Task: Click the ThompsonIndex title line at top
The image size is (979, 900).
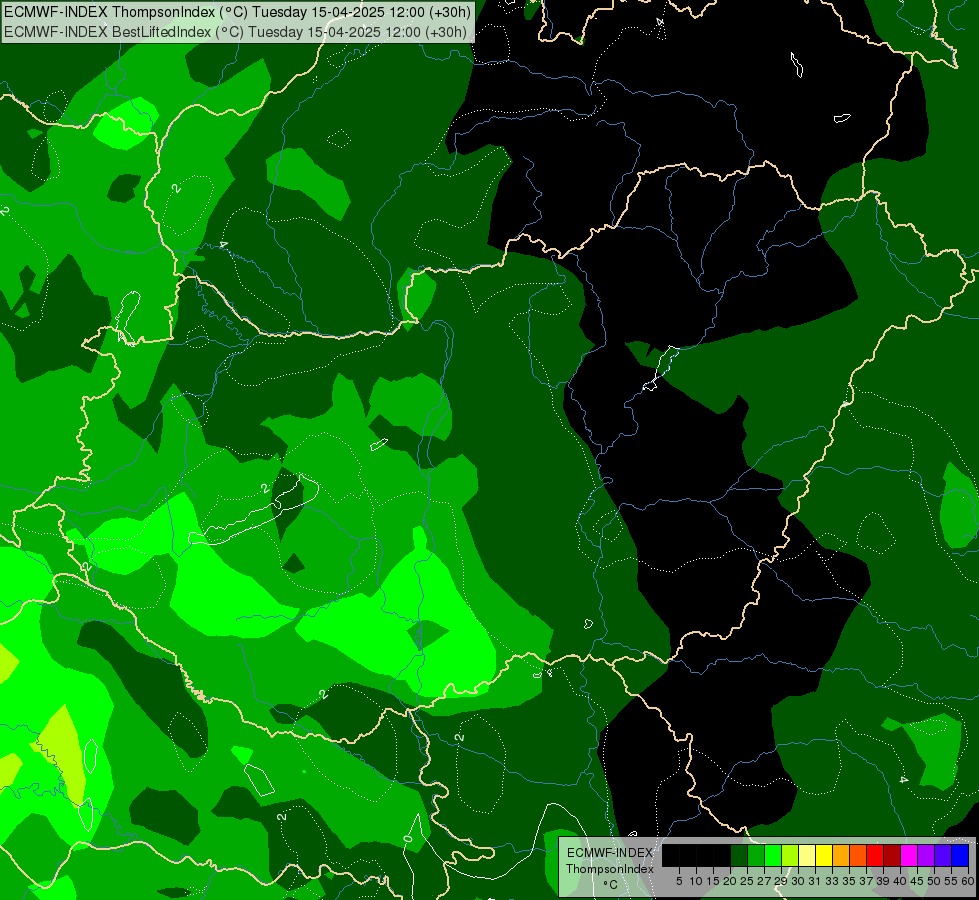Action: click(237, 12)
